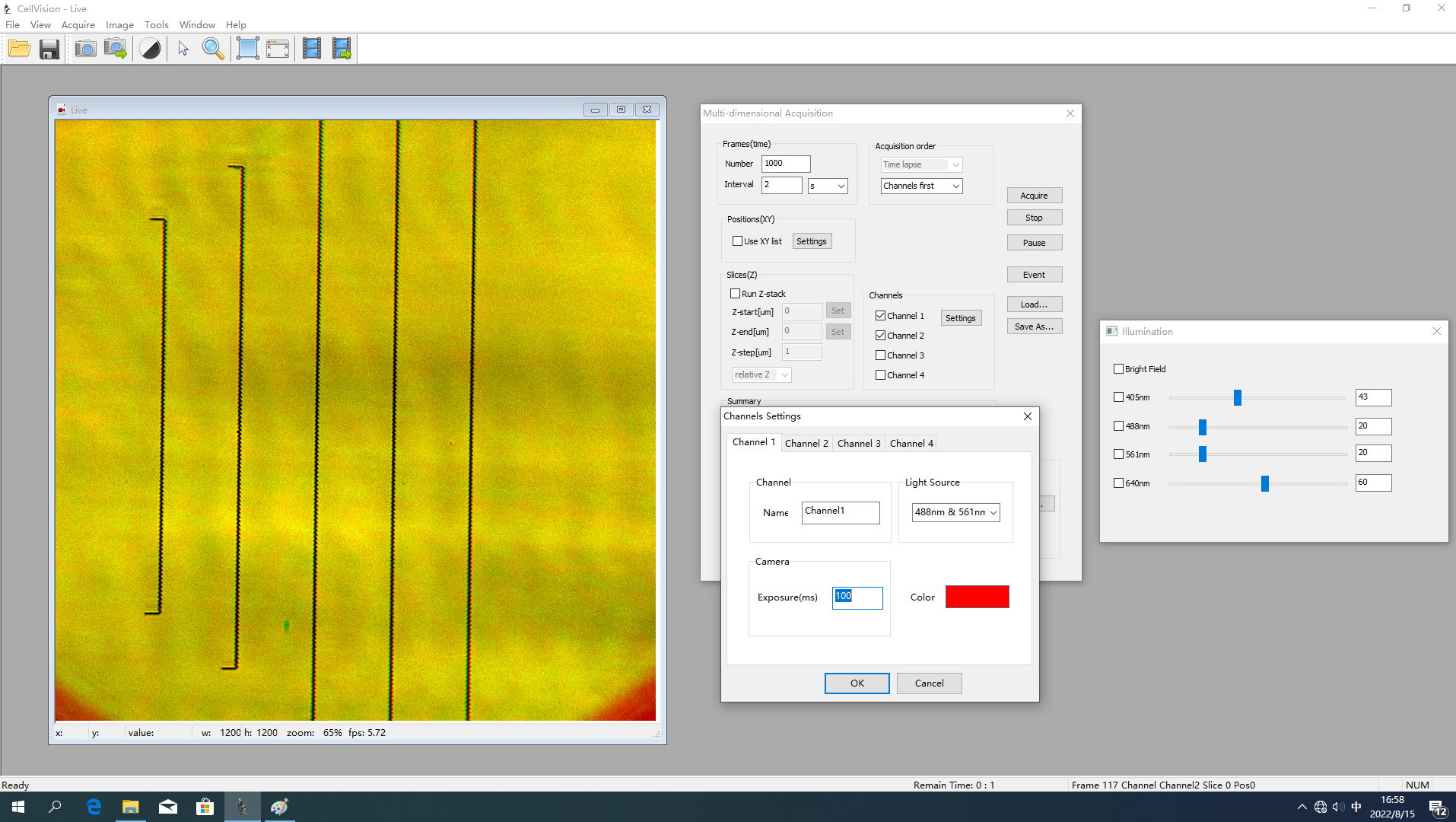Click the Save As... button
The height and width of the screenshot is (822, 1456).
pos(1034,327)
